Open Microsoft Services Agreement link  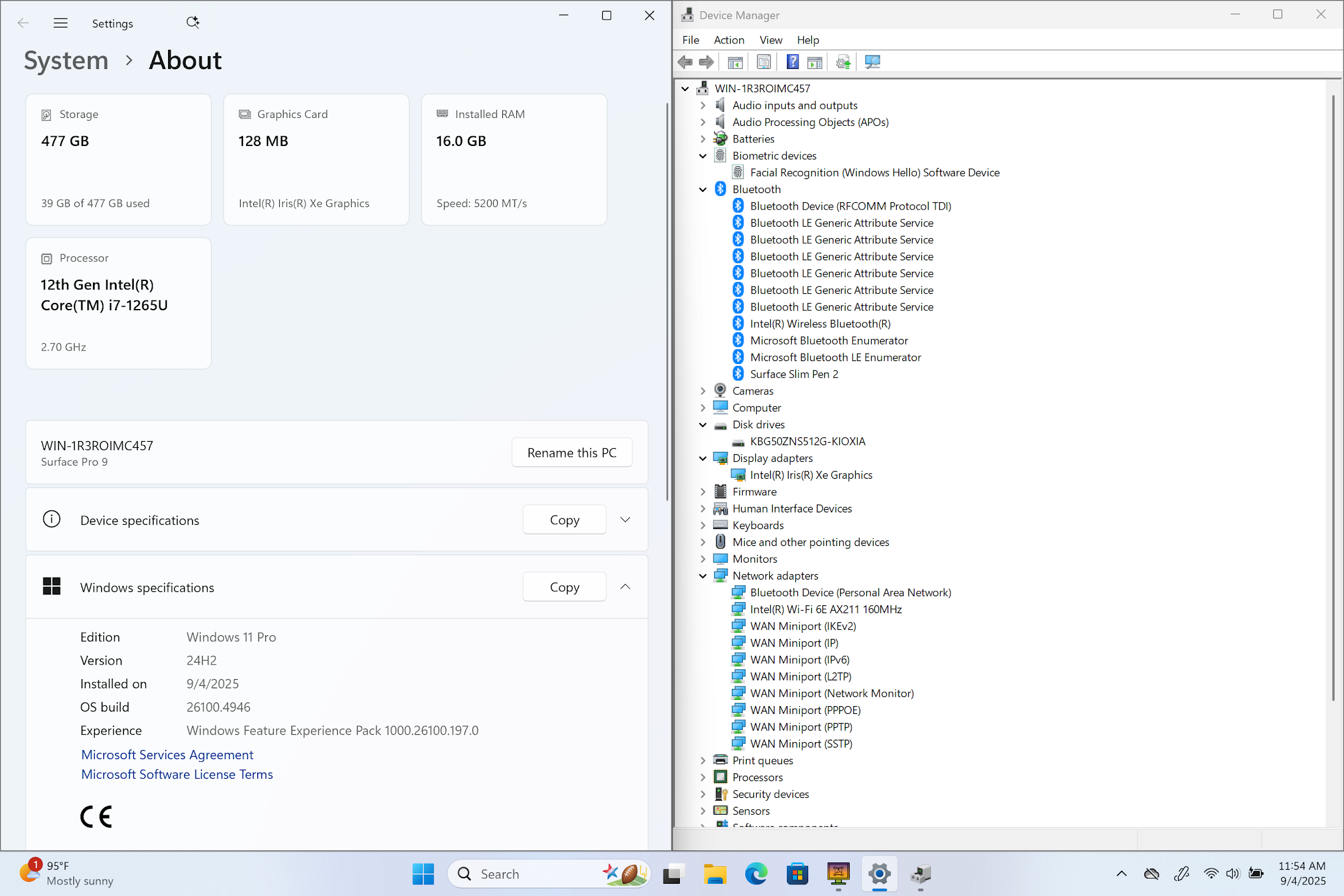point(167,754)
